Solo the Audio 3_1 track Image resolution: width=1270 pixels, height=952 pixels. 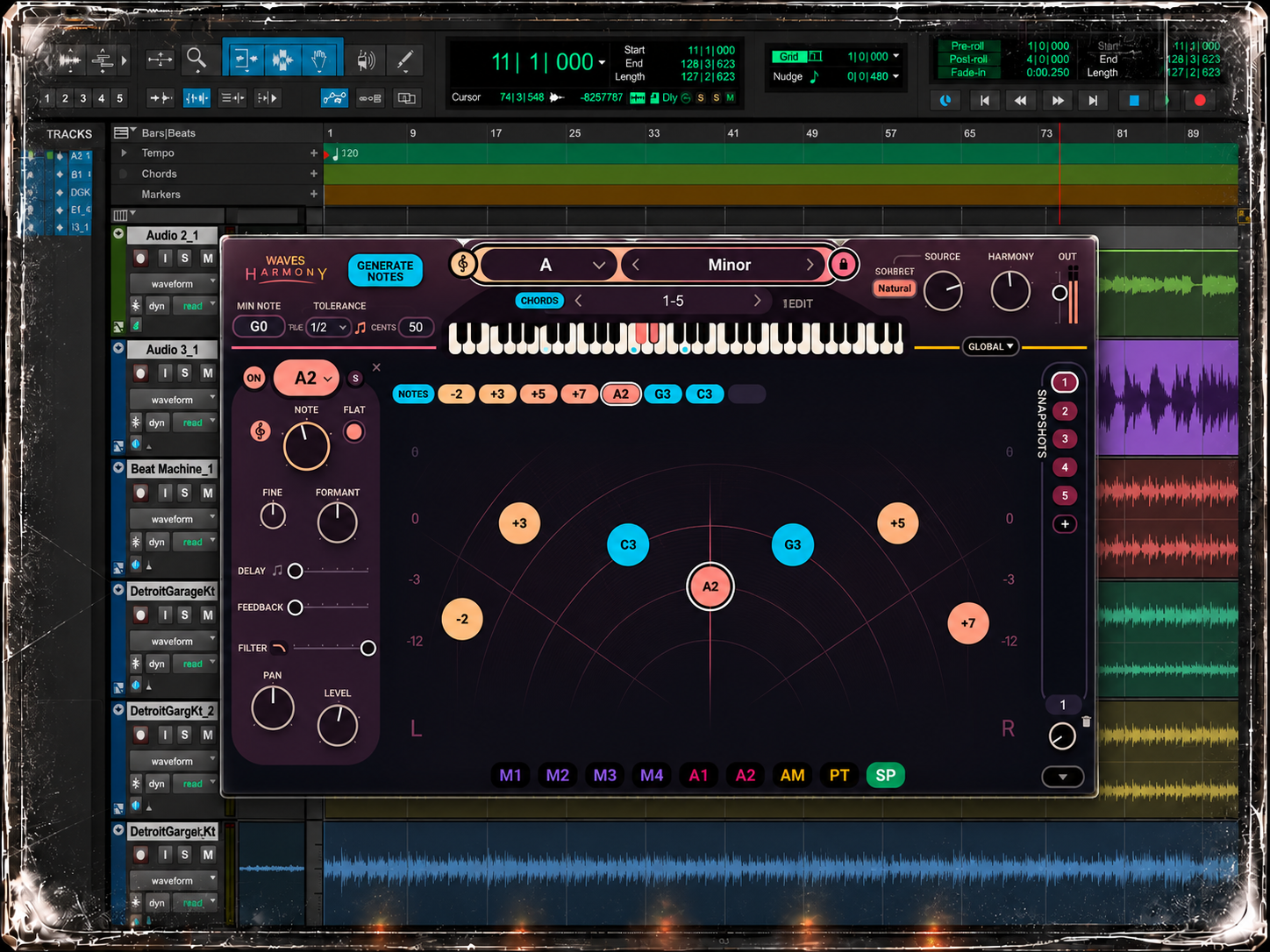point(185,373)
